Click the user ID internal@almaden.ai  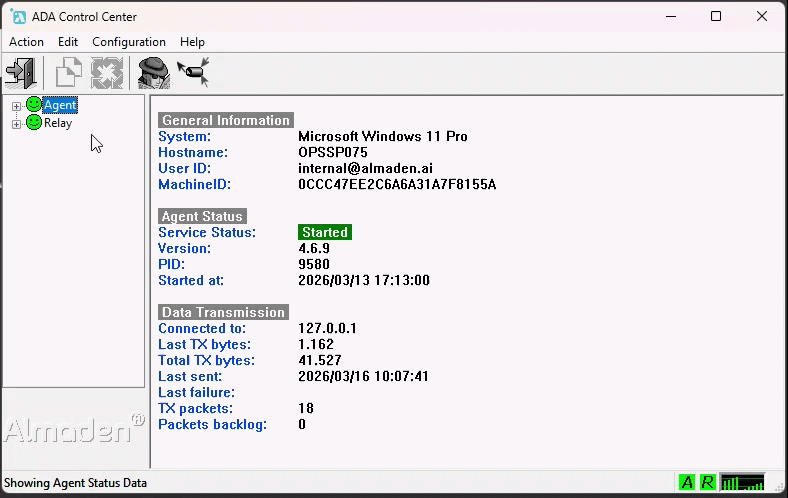[365, 168]
